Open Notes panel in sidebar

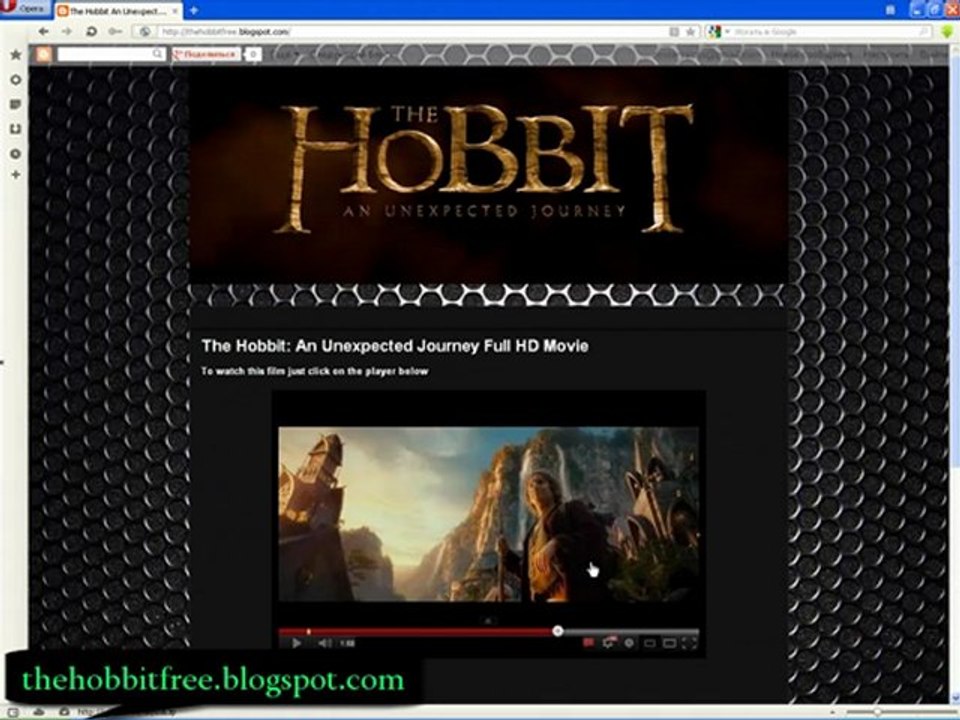pos(16,105)
